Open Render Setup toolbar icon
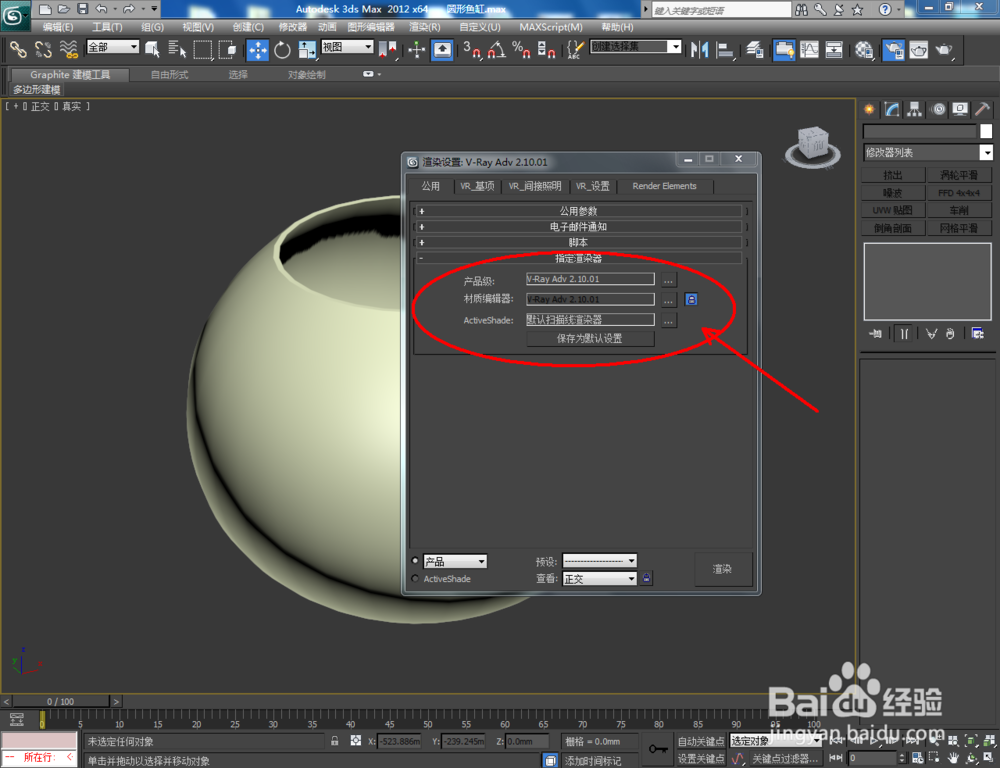1000x768 pixels. tap(893, 50)
